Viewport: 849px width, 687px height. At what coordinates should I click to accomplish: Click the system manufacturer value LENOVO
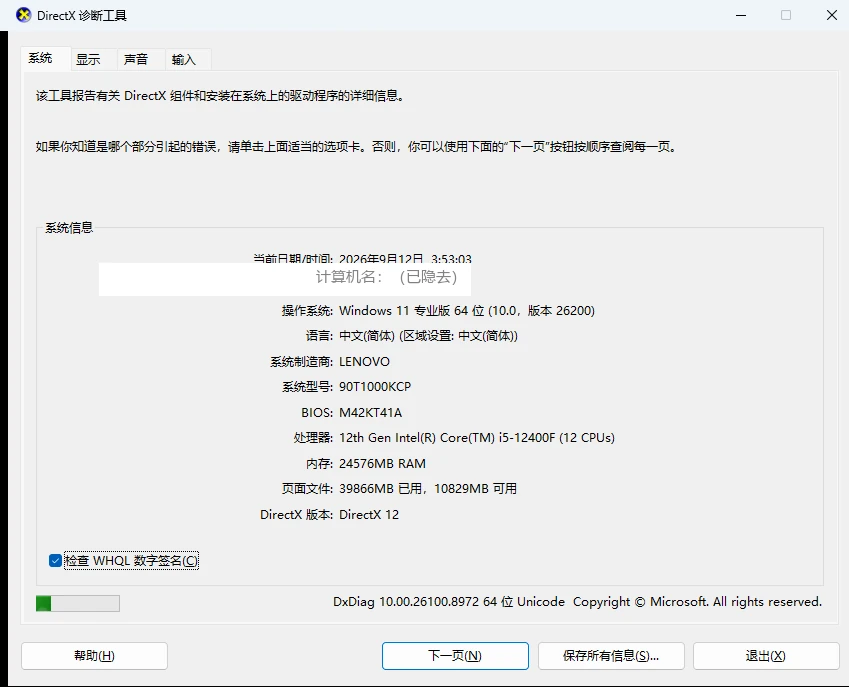coord(364,362)
